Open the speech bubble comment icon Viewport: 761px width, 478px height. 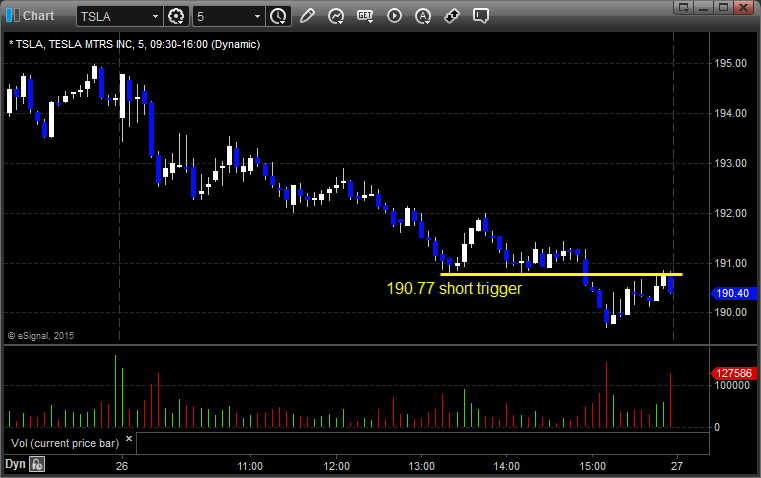pos(481,16)
